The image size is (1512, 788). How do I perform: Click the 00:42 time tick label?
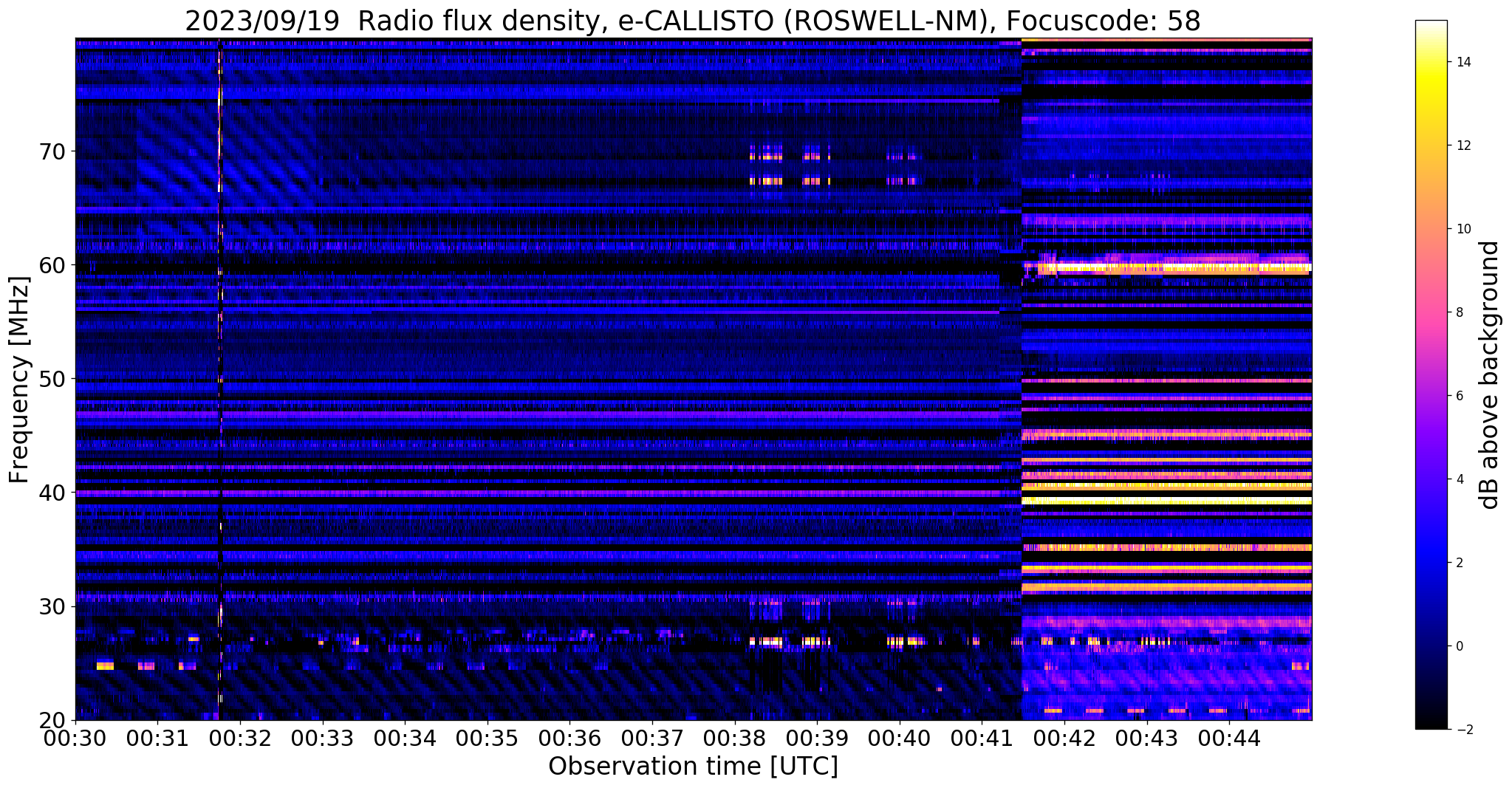(1064, 739)
